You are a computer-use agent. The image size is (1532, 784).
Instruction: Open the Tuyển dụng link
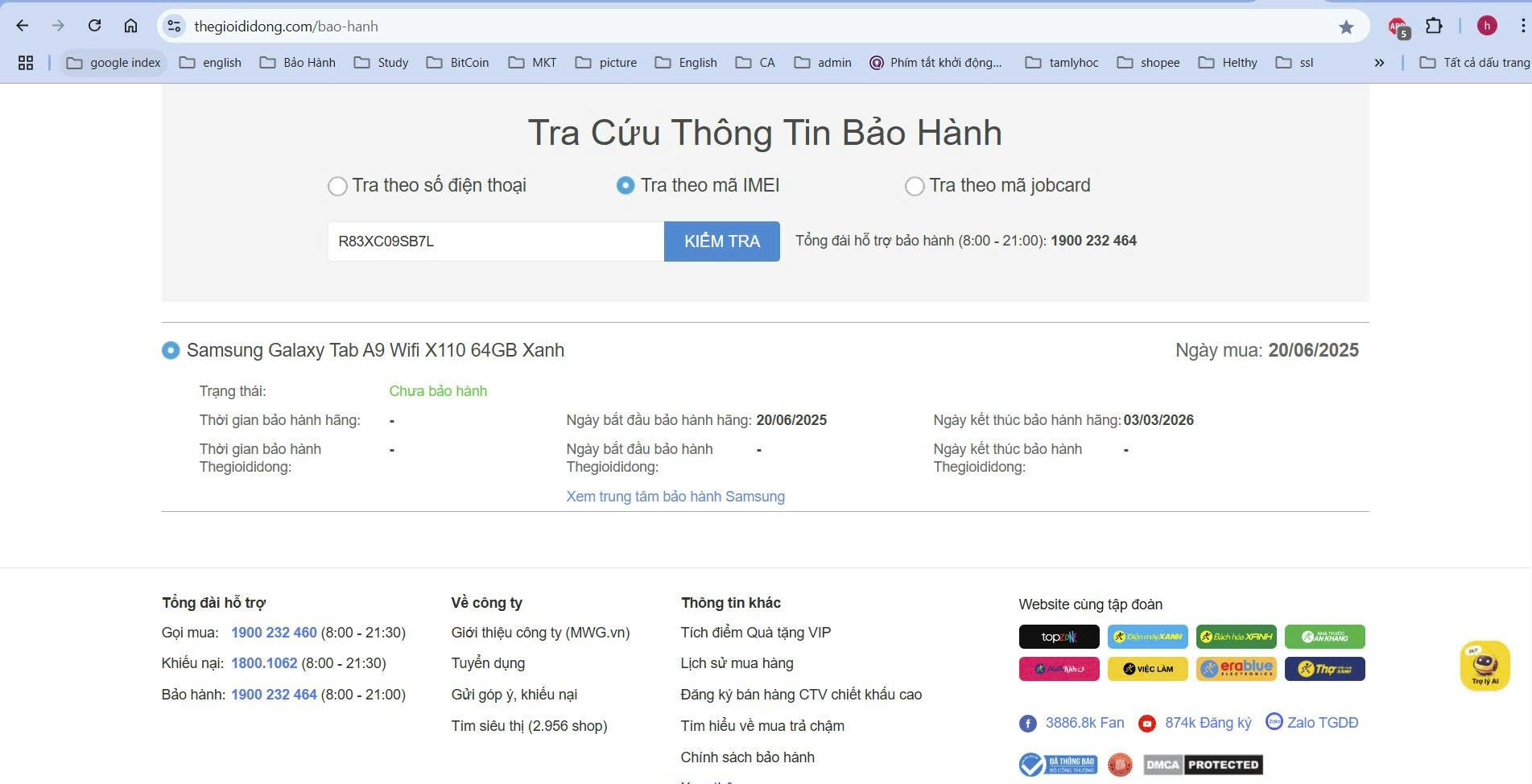point(488,663)
